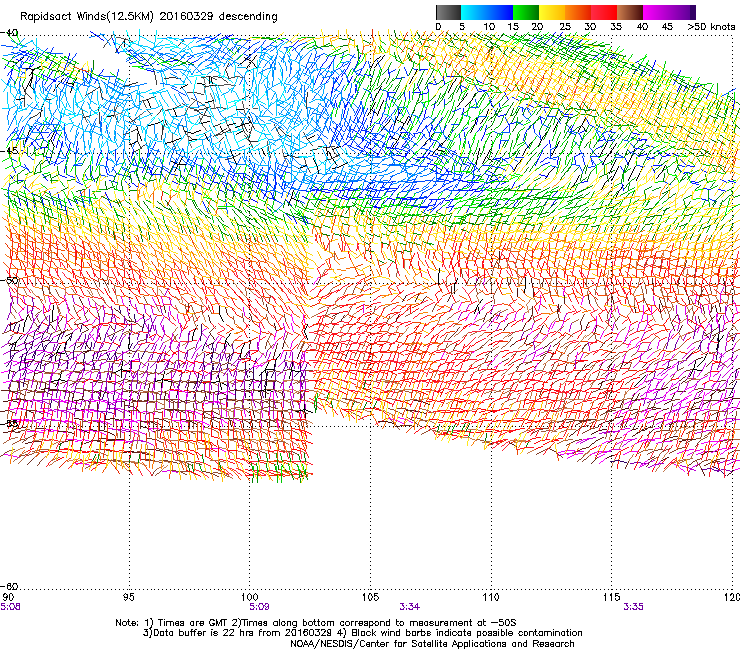Click legend scale value "45"

pyautogui.click(x=667, y=27)
